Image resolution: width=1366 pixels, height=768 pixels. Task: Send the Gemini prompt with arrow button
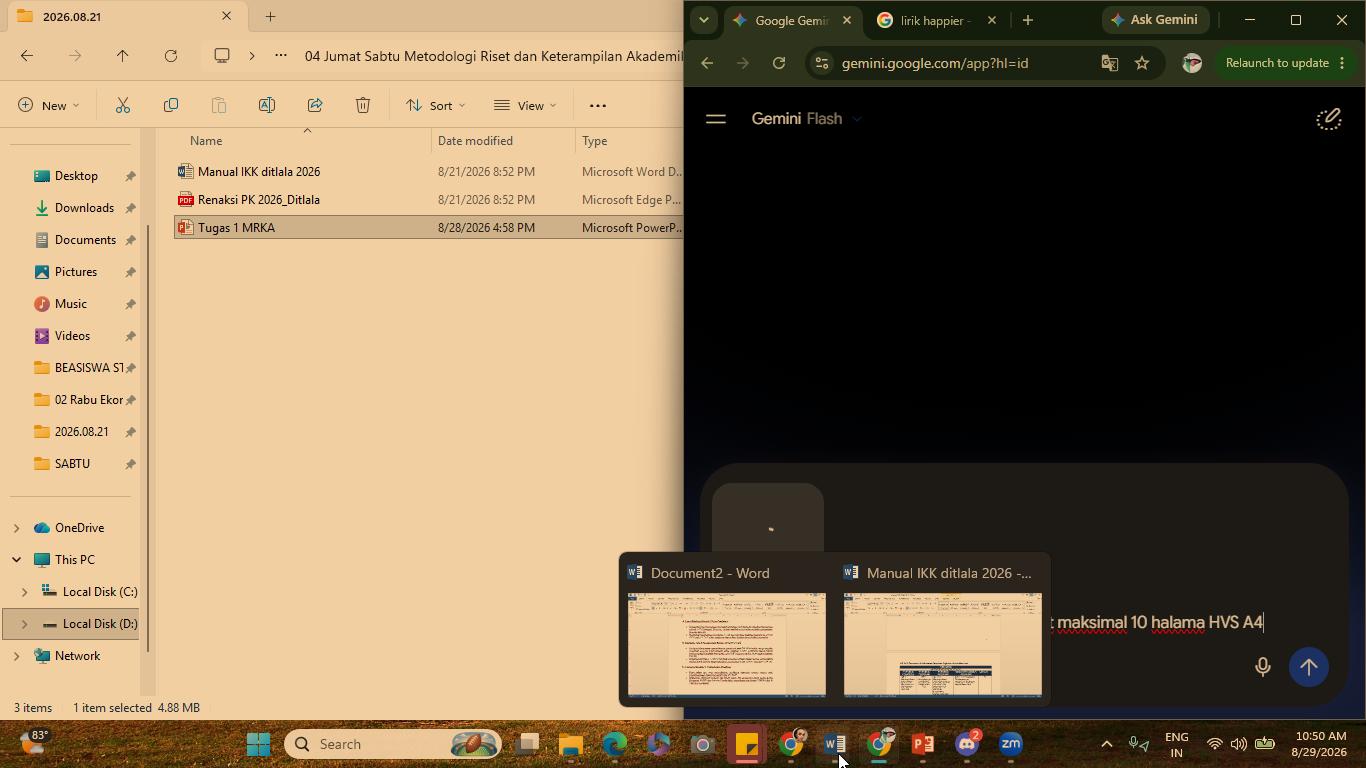pyautogui.click(x=1308, y=667)
